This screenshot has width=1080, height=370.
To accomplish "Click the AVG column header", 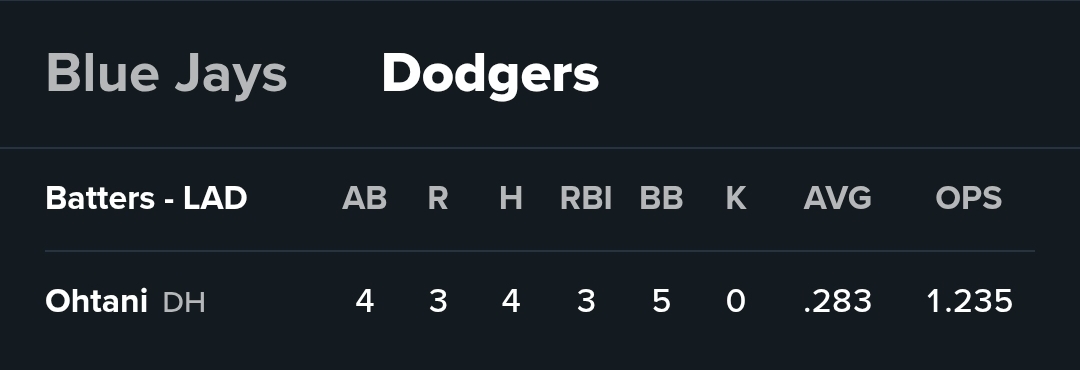I will pyautogui.click(x=838, y=198).
